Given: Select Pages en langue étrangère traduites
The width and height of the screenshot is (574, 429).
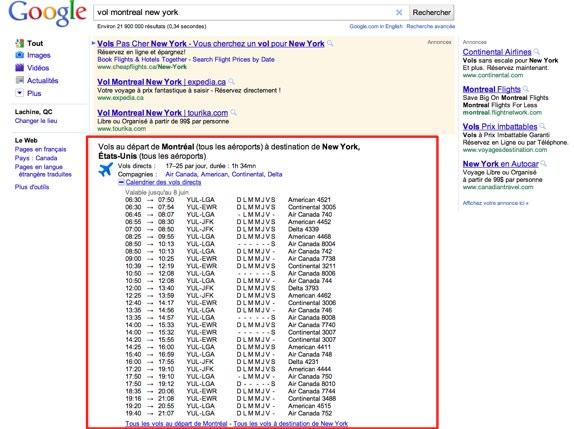Looking at the screenshot, I should point(43,171).
